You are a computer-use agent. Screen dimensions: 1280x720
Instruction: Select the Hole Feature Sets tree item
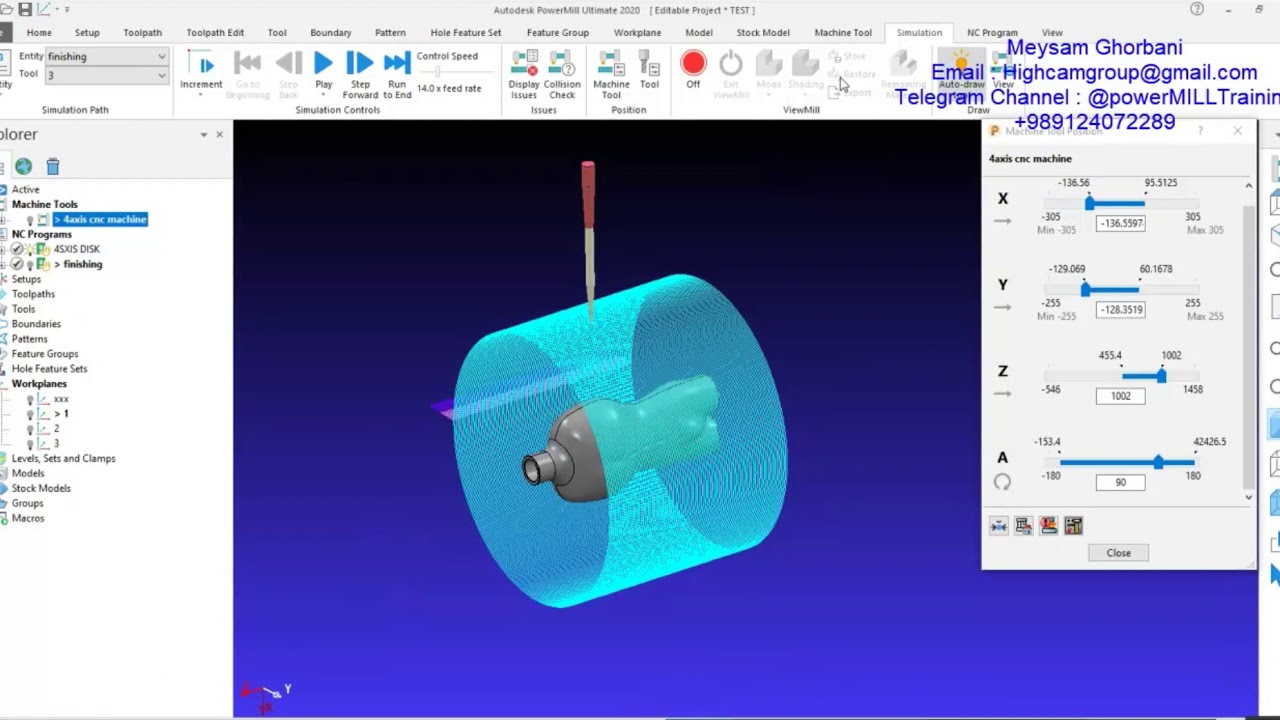pos(49,369)
